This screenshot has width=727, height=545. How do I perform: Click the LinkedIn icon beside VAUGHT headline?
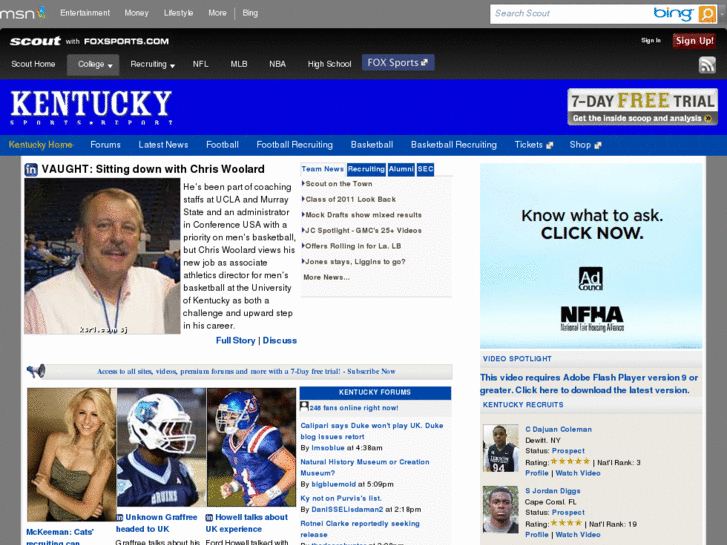click(31, 170)
